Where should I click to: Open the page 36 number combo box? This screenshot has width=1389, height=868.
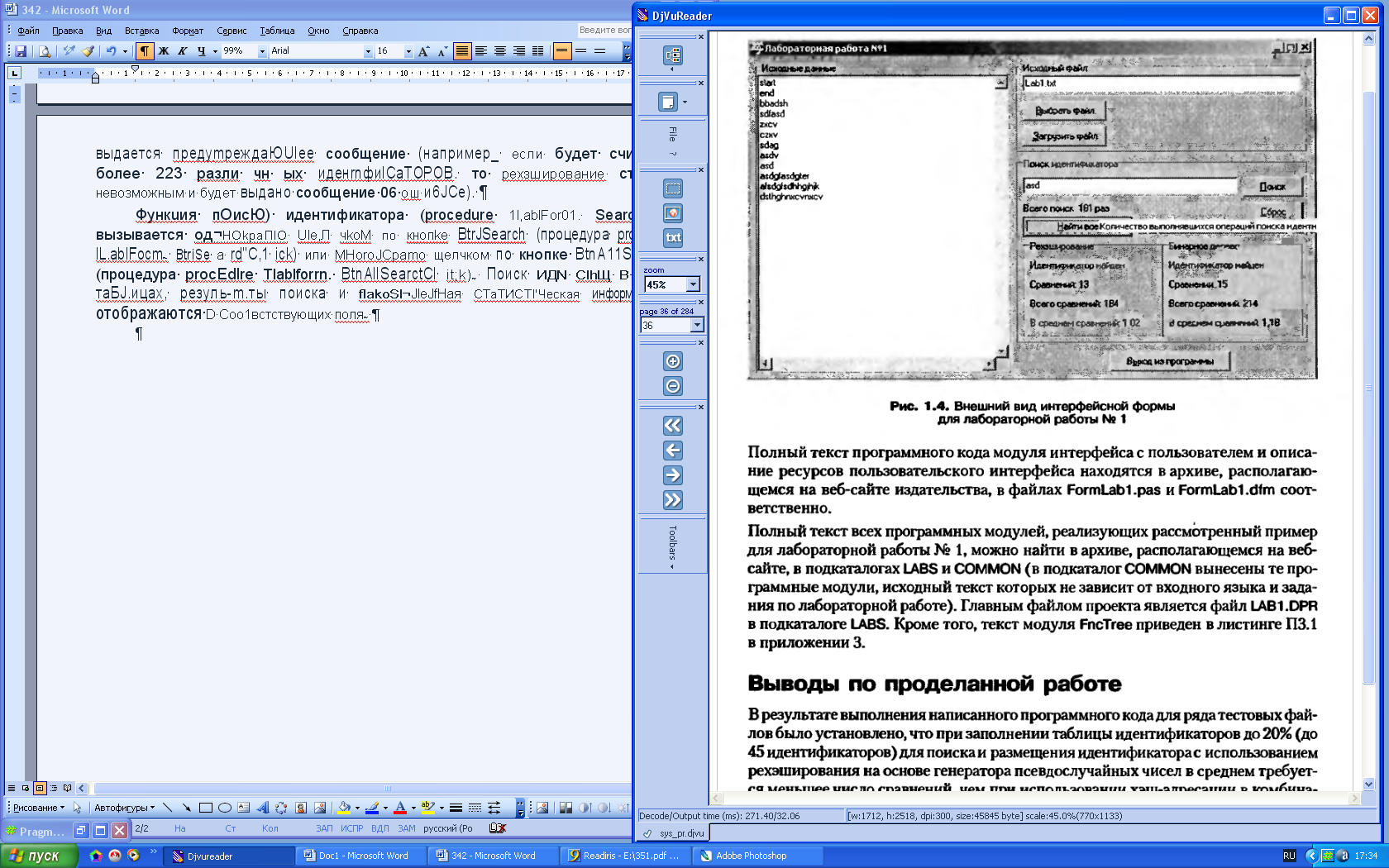[x=672, y=325]
